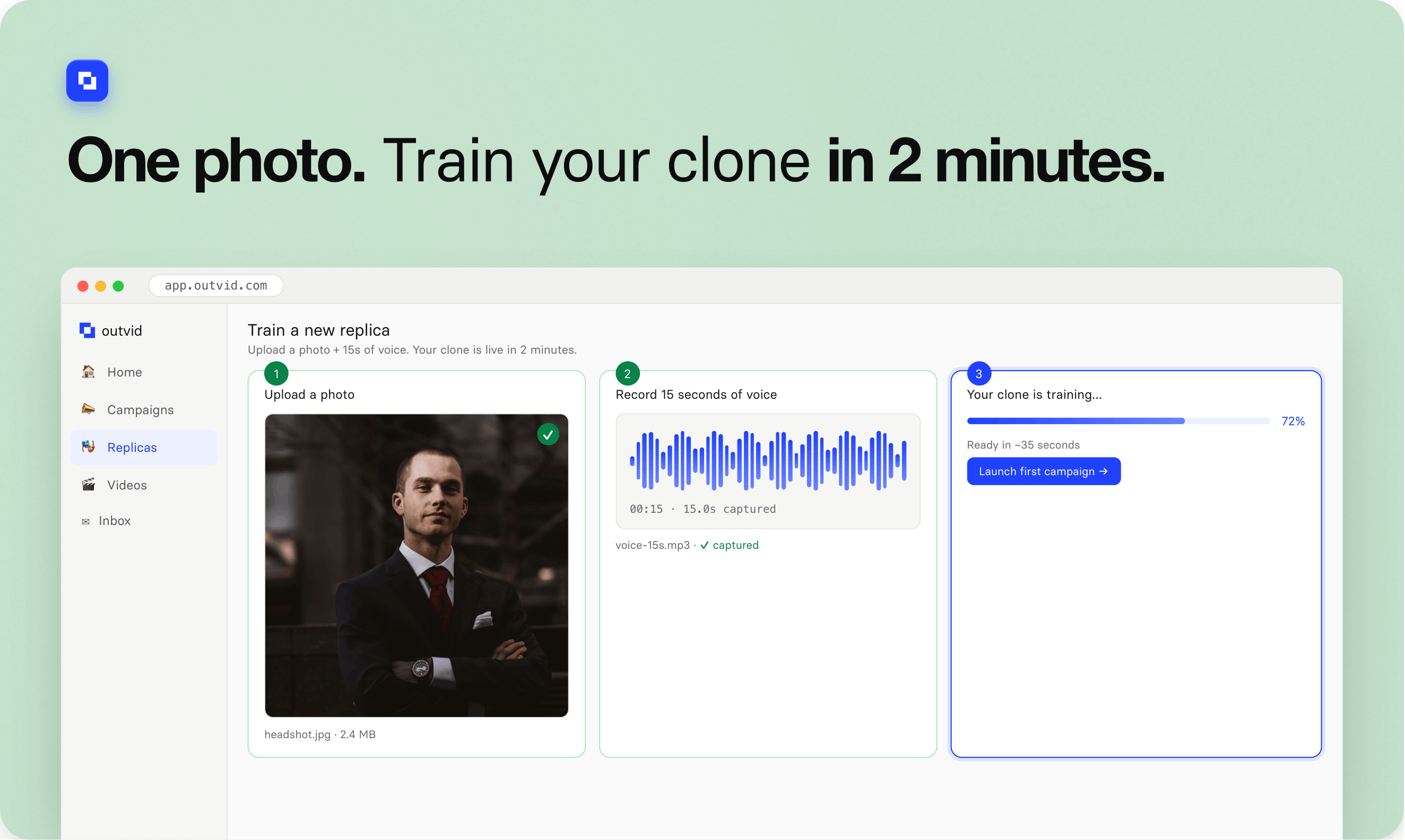
Task: Click the training progress bar
Action: [1119, 421]
